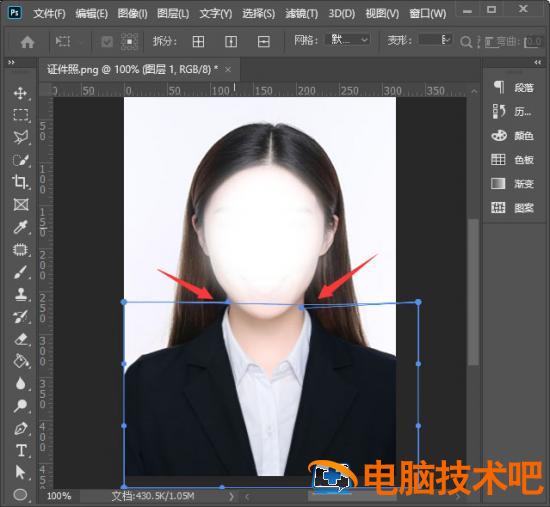Select the Clone Stamp tool
This screenshot has width=550, height=507.
pos(20,294)
